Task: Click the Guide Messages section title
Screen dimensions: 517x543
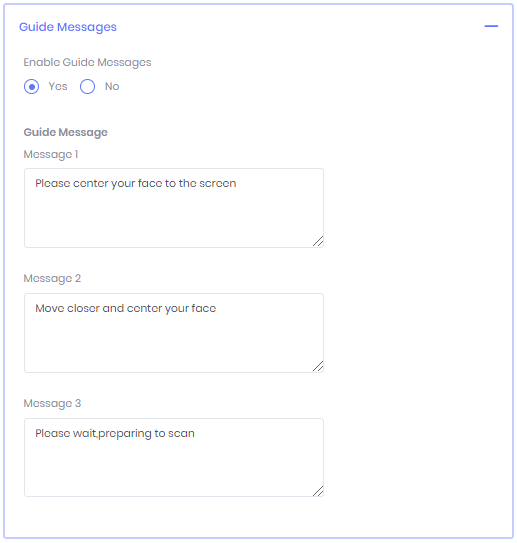Action: pyautogui.click(x=68, y=27)
